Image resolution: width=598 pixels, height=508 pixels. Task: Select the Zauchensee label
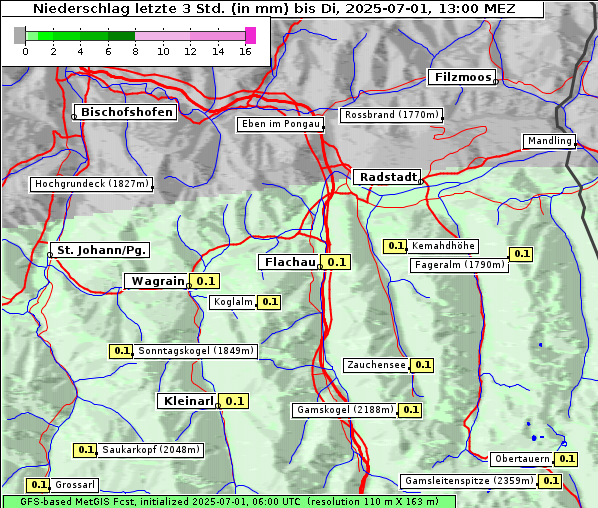pyautogui.click(x=376, y=365)
